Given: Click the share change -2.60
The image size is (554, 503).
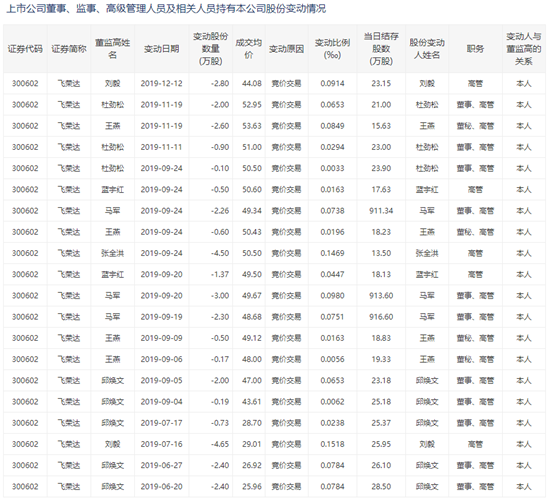Looking at the screenshot, I should point(220,126).
